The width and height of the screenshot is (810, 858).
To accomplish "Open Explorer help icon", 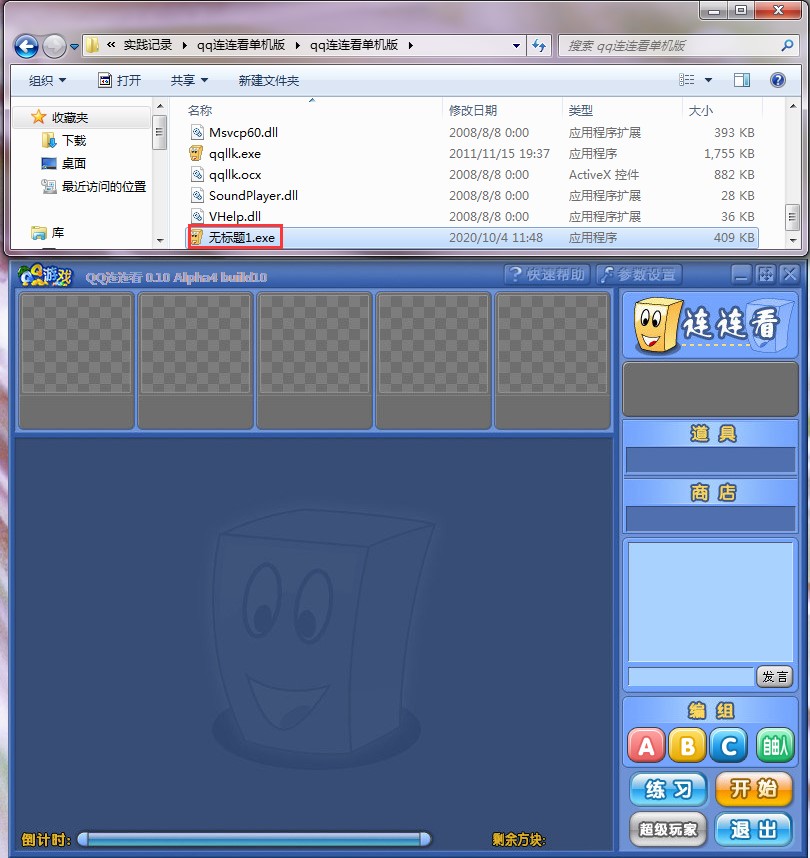I will pos(778,80).
